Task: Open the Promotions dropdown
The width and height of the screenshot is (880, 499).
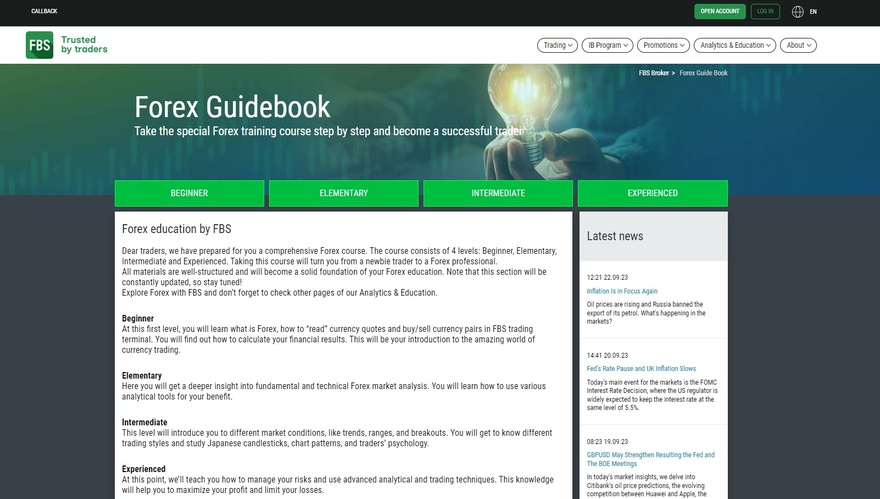Action: [x=663, y=45]
